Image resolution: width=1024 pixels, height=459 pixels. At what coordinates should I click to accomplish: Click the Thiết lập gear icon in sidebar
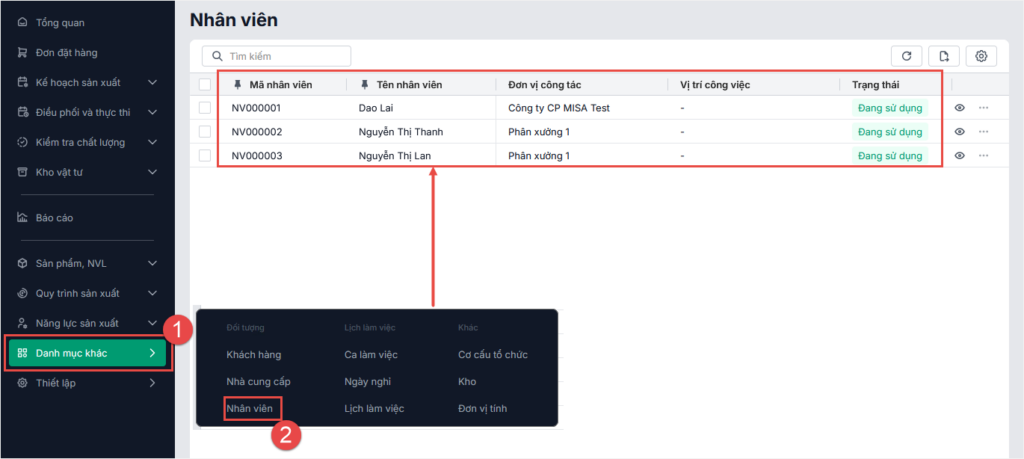(22, 383)
